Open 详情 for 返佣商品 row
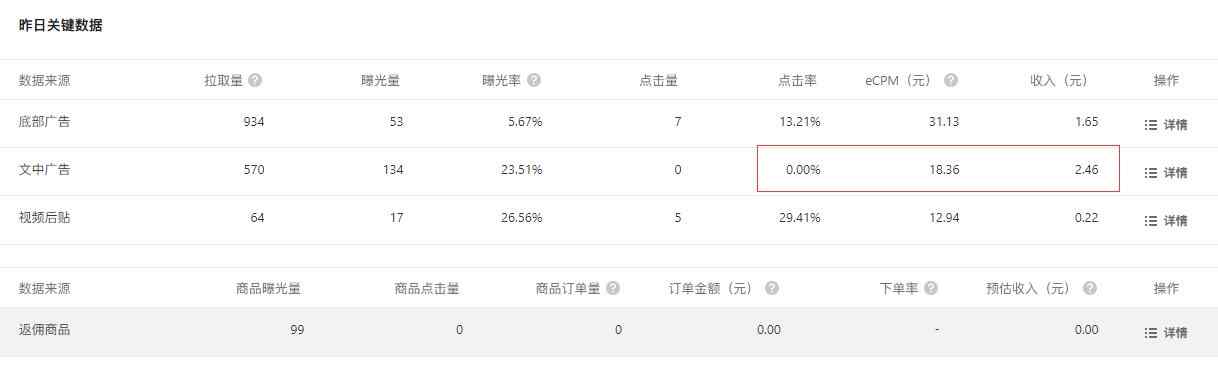This screenshot has height=365, width=1218. point(1166,333)
